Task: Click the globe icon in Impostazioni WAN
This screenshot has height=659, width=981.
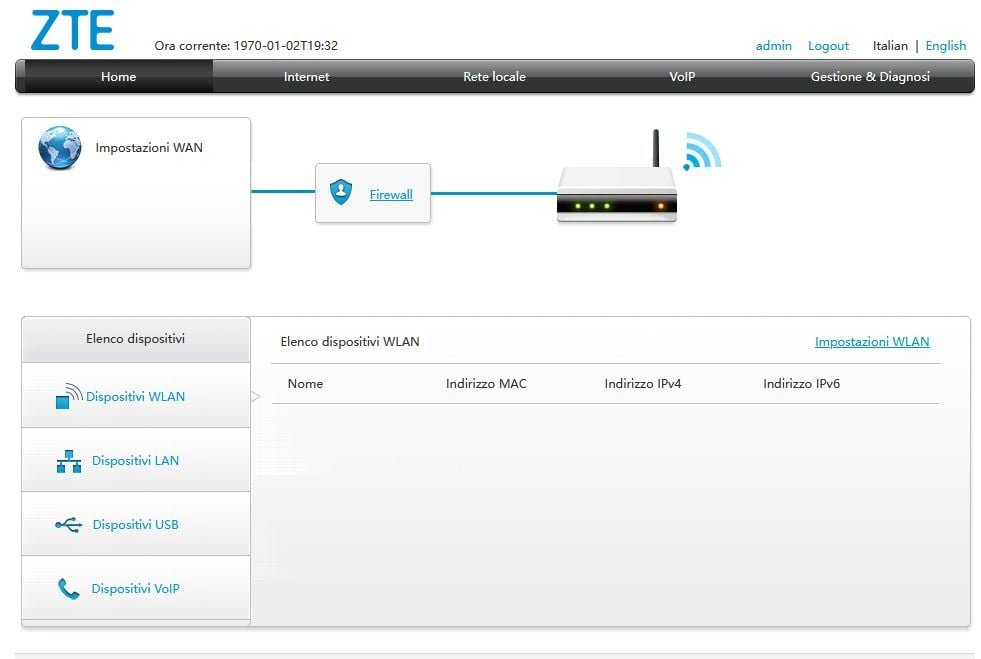Action: (59, 148)
